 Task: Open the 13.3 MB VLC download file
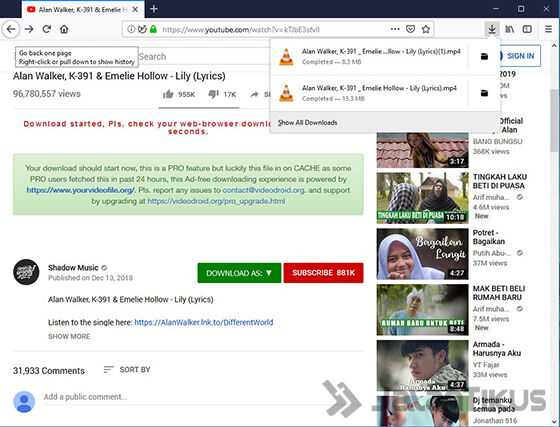pyautogui.click(x=370, y=93)
